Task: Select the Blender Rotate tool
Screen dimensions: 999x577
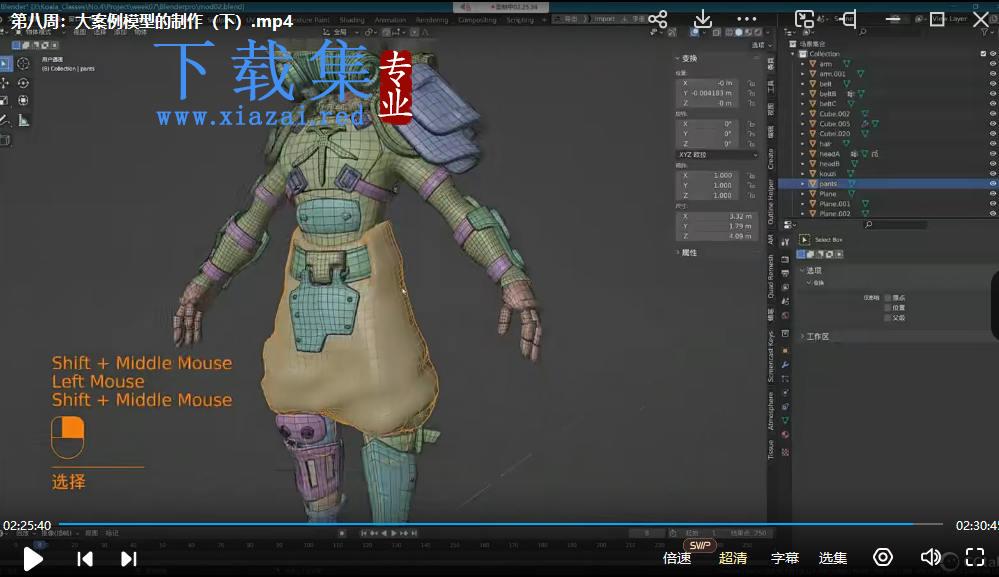Action: pyautogui.click(x=23, y=83)
